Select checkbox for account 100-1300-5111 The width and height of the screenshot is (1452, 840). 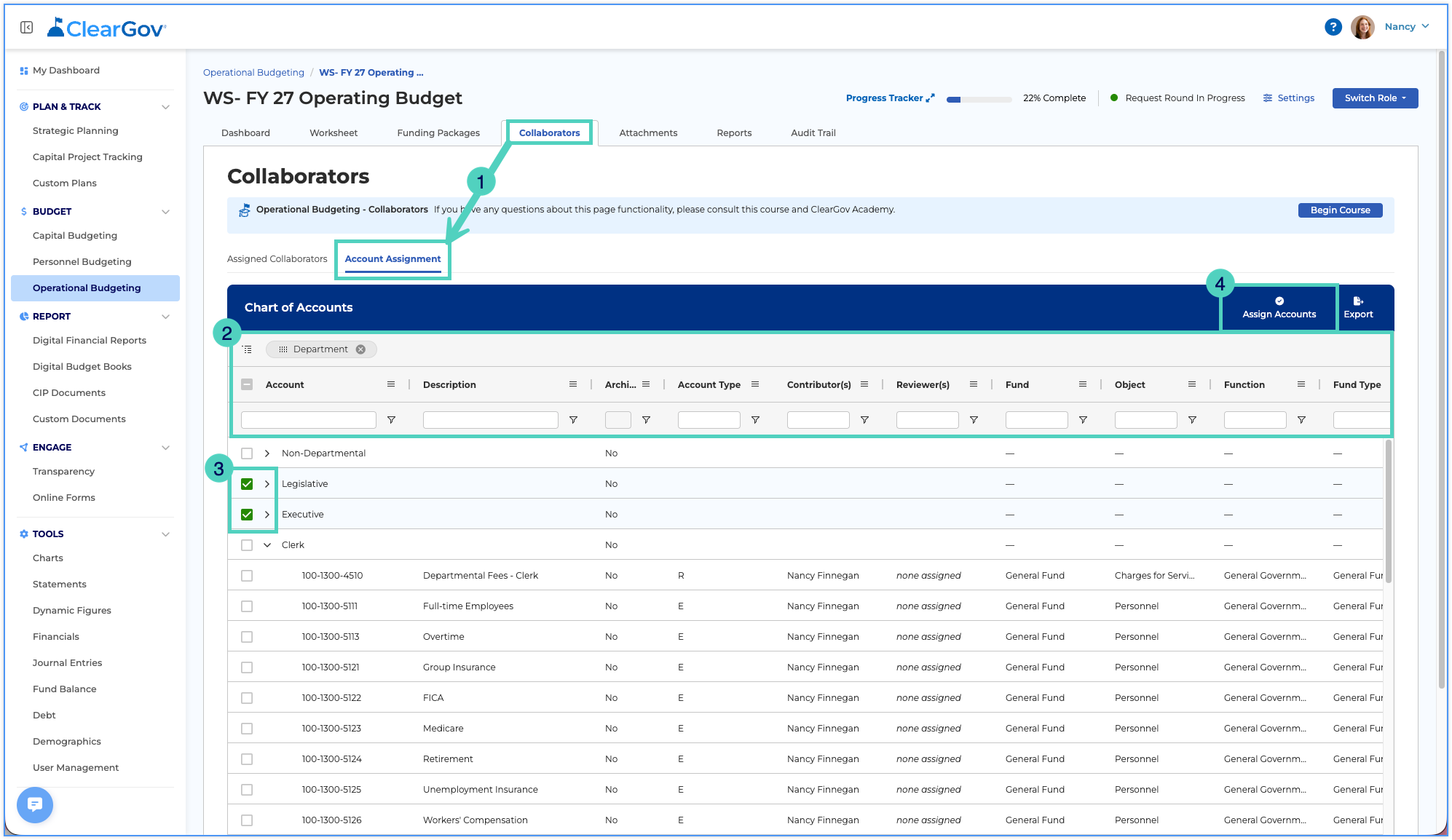pos(247,606)
